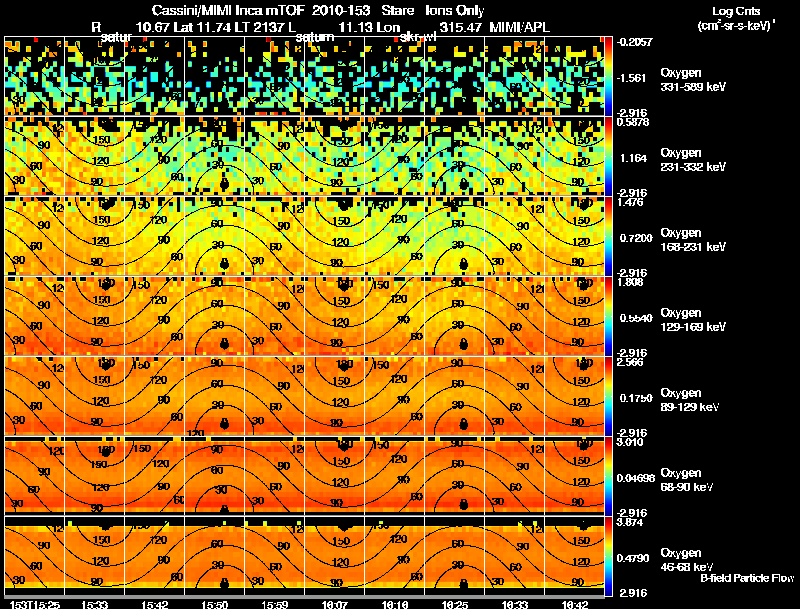Click the 0.7200 color scale value
Viewport: 800px width, 609px height.
[636, 238]
